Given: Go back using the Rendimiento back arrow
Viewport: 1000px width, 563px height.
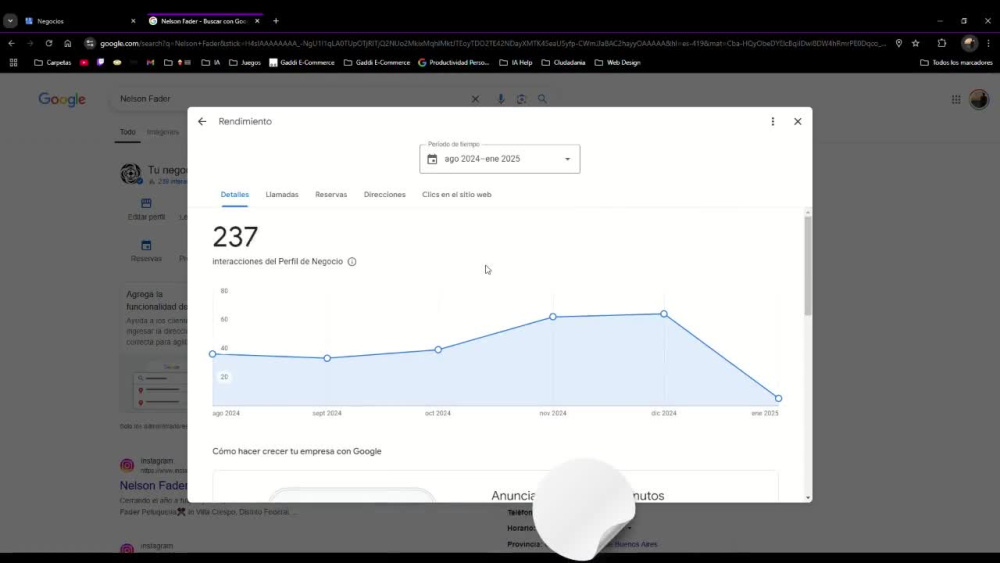Looking at the screenshot, I should (x=202, y=121).
